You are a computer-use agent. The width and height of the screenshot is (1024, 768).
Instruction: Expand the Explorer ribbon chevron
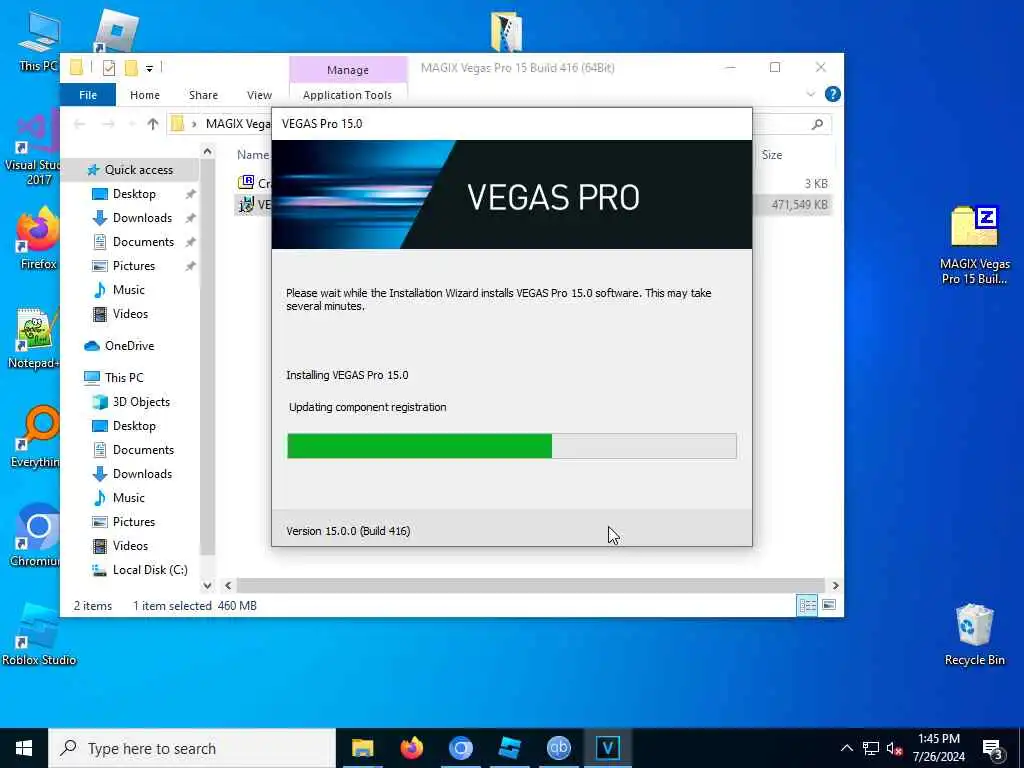pyautogui.click(x=810, y=94)
